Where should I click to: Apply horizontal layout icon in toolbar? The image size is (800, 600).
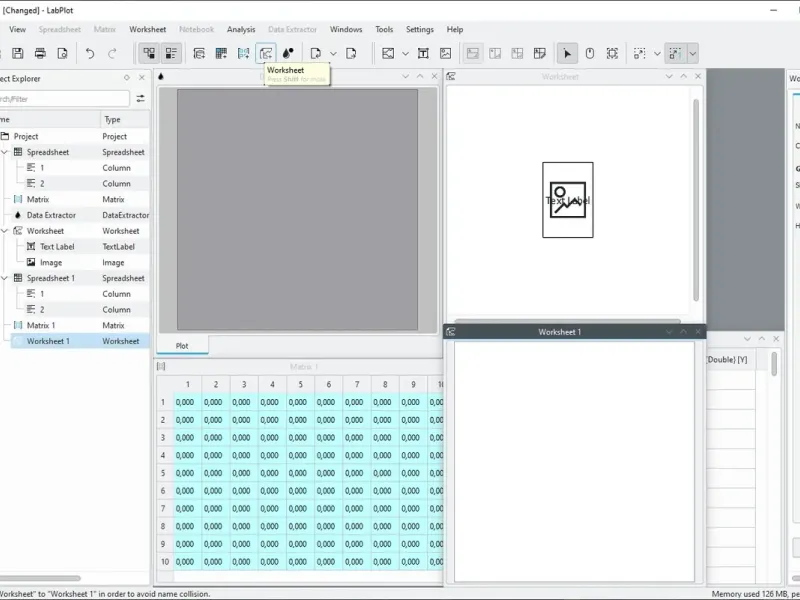(495, 54)
